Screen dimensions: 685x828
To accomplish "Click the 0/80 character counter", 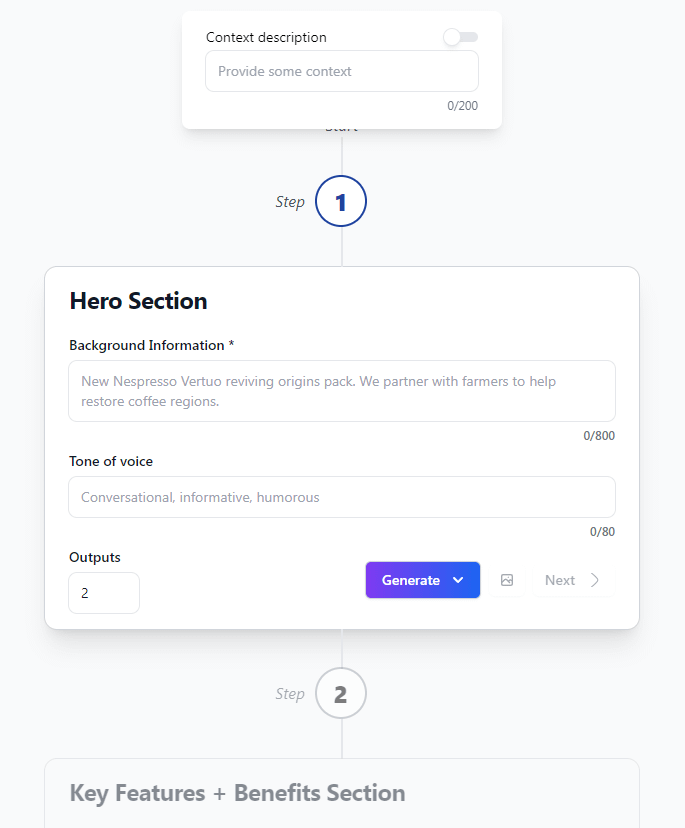I will [x=602, y=531].
